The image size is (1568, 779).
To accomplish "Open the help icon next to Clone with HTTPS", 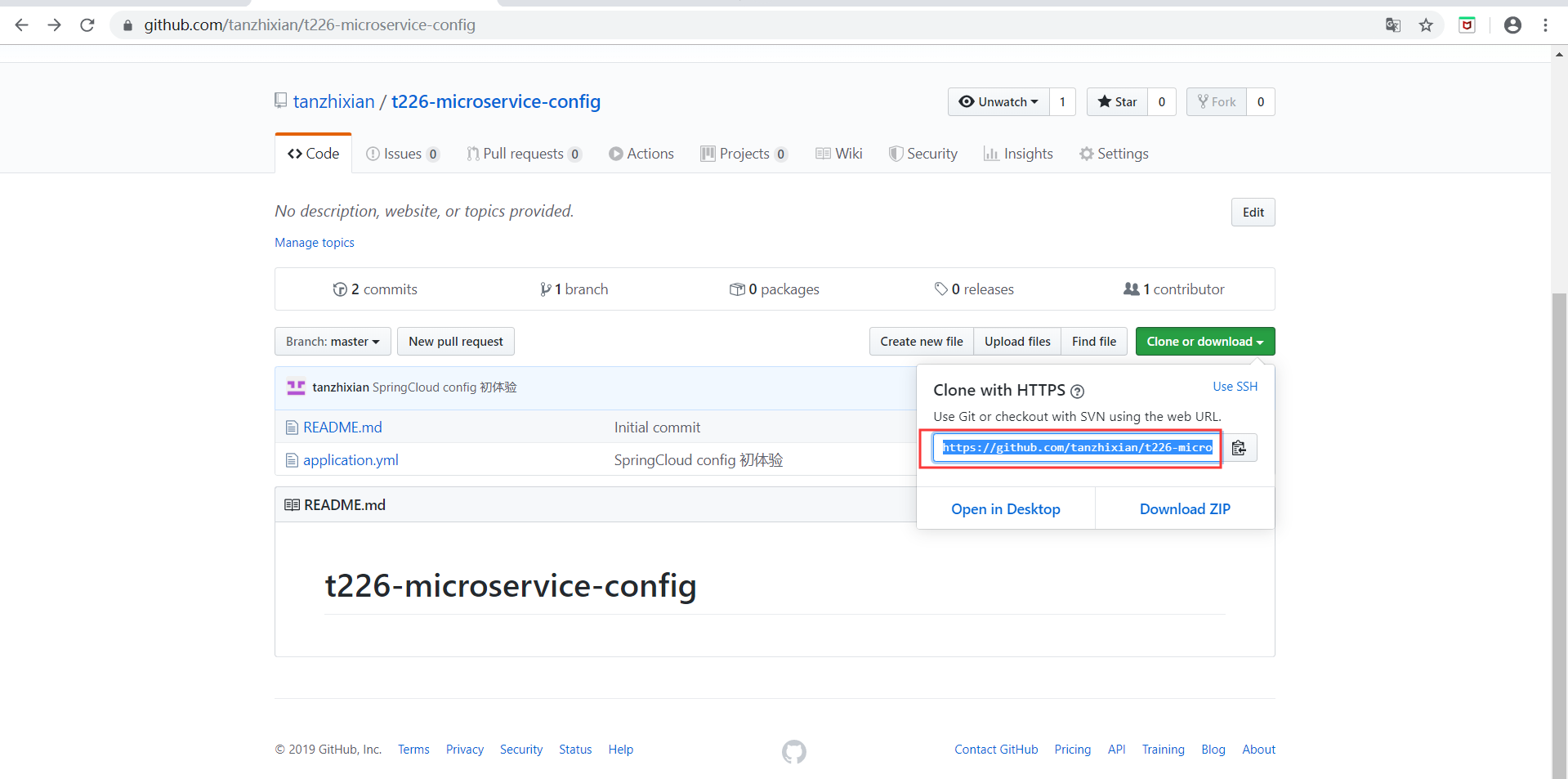I will tap(1077, 392).
